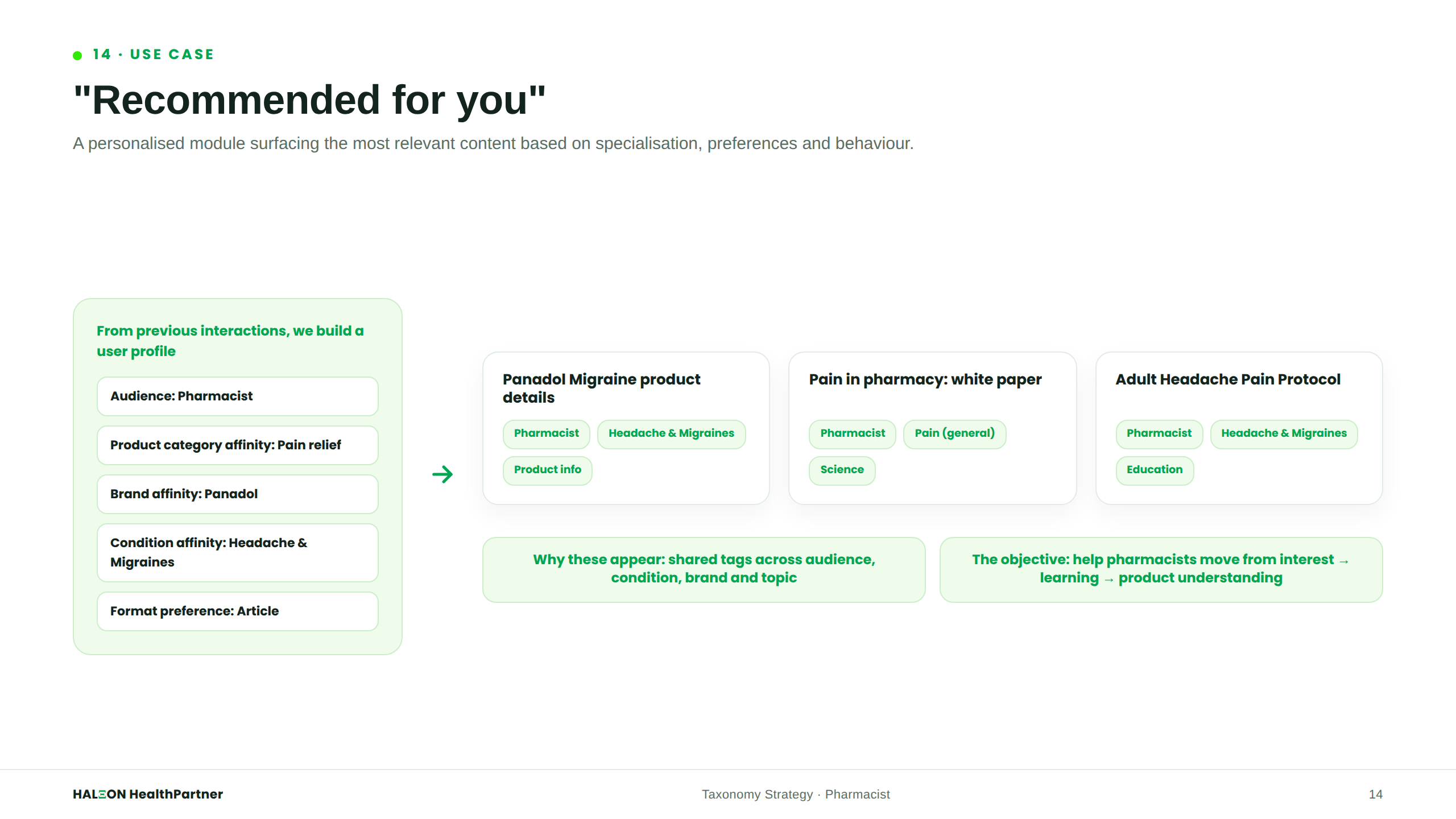The image size is (1456, 819).
Task: Click the "Recommended for you" slide title
Action: 310,100
